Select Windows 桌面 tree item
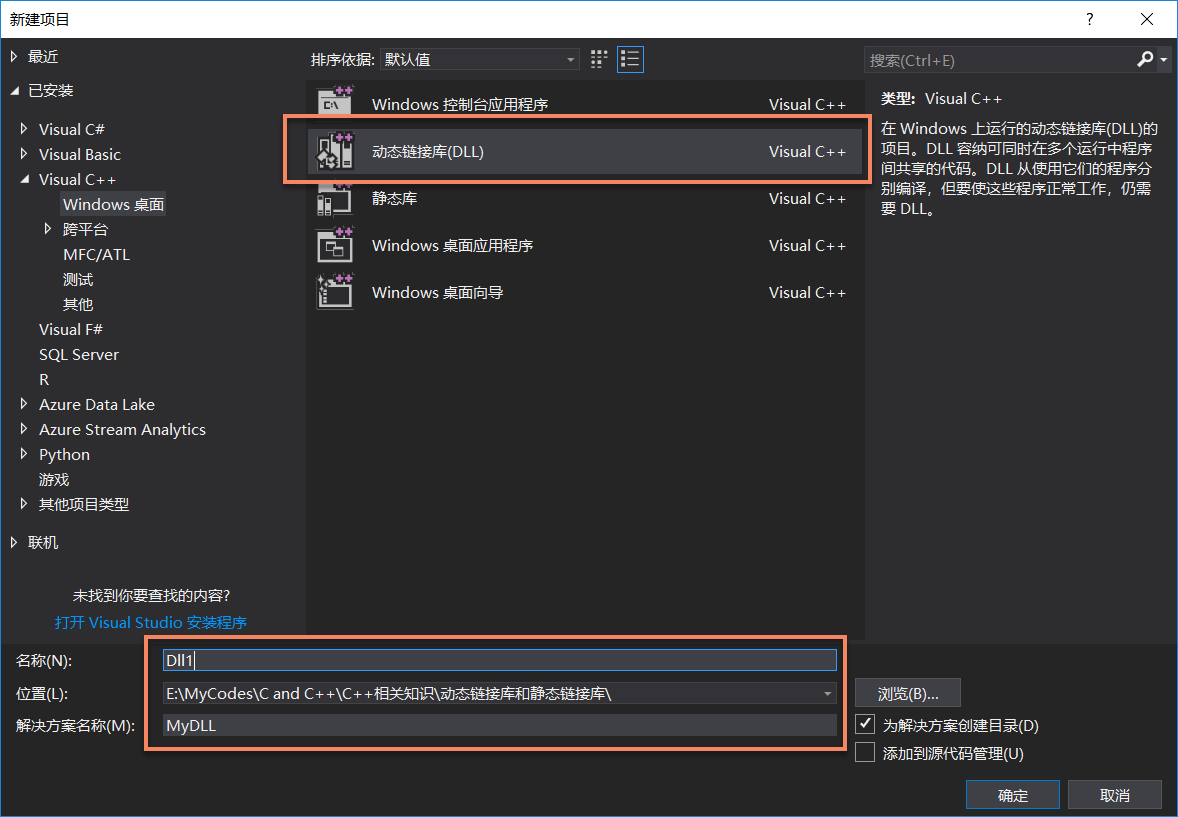 [x=113, y=204]
